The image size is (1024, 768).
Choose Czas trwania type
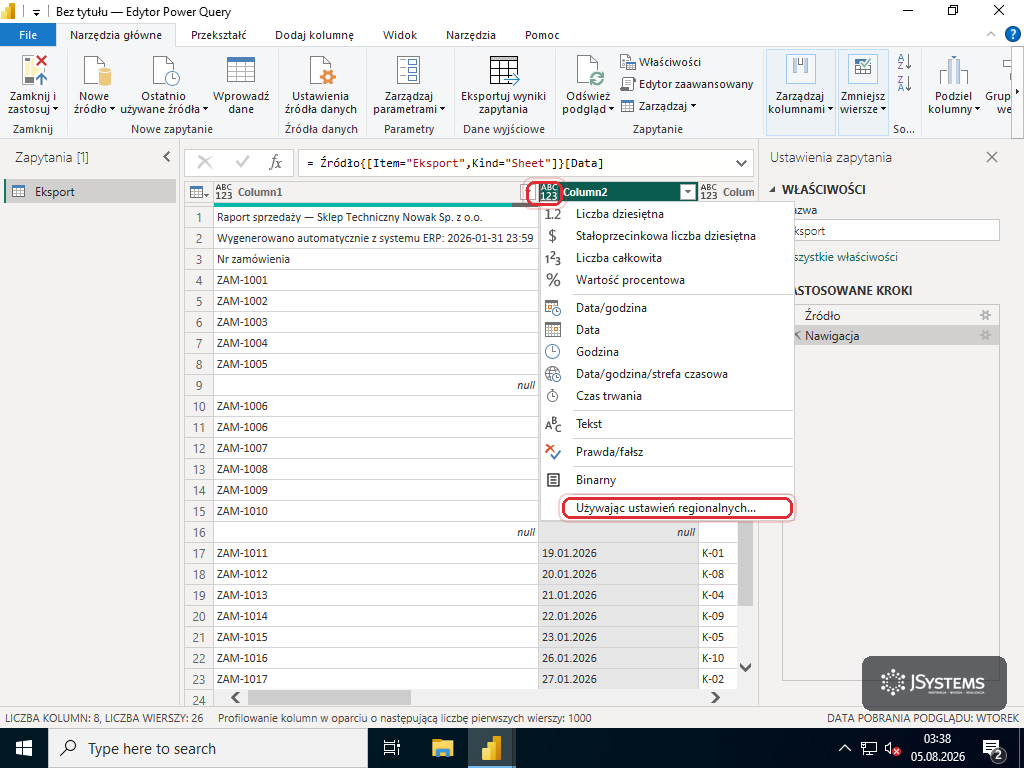coord(667,396)
